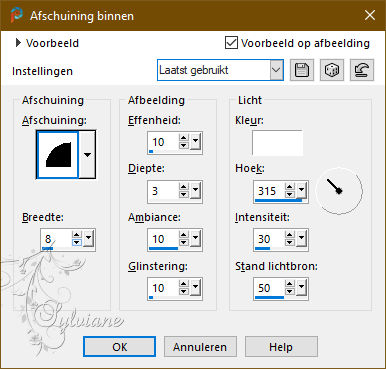Image resolution: width=386 pixels, height=369 pixels.
Task: Click the reset to default arrow icon
Action: pyautogui.click(x=362, y=70)
